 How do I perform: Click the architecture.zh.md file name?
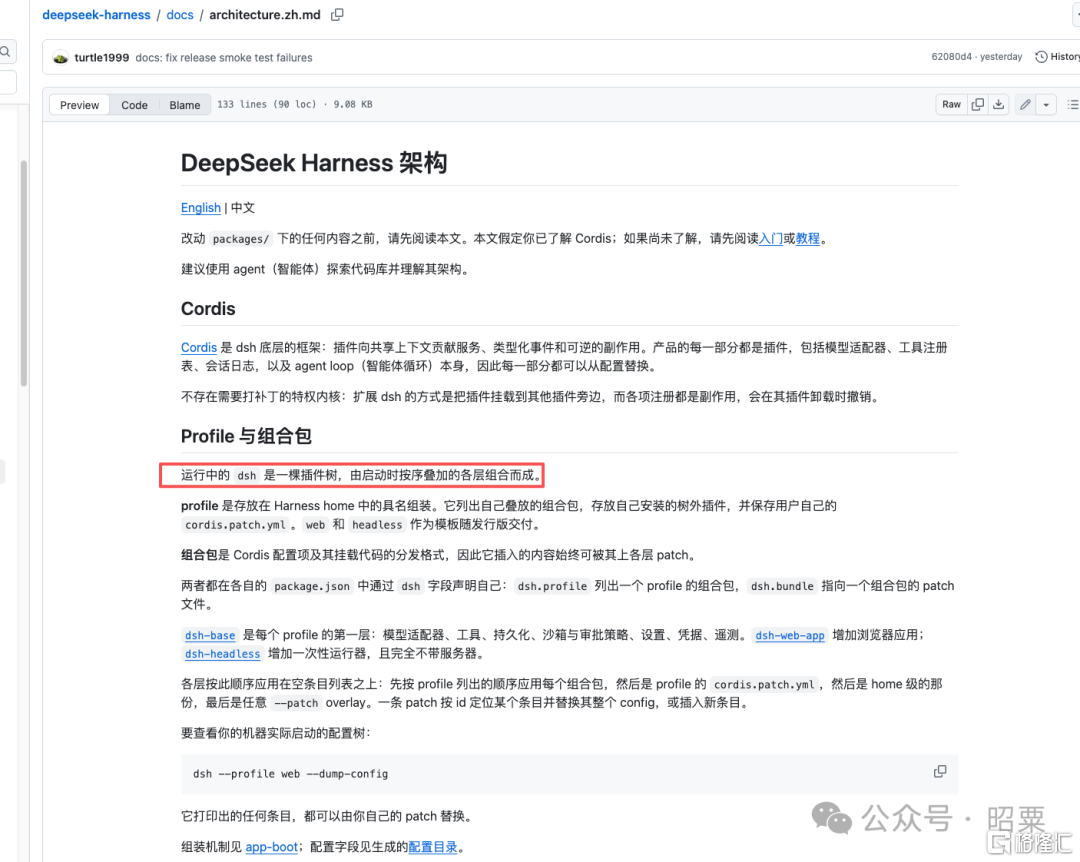click(x=265, y=14)
